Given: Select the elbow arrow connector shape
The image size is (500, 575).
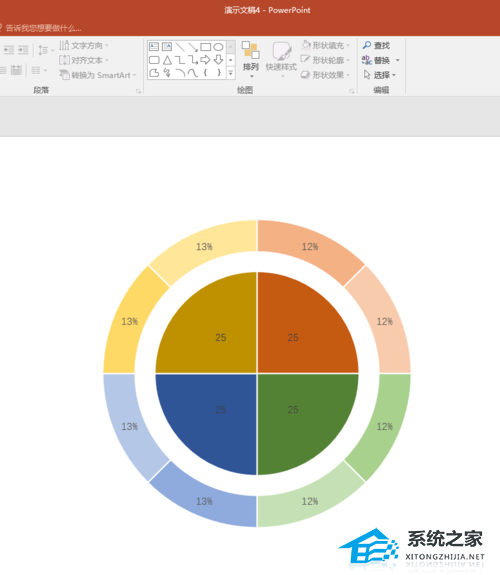Looking at the screenshot, I should pyautogui.click(x=193, y=60).
